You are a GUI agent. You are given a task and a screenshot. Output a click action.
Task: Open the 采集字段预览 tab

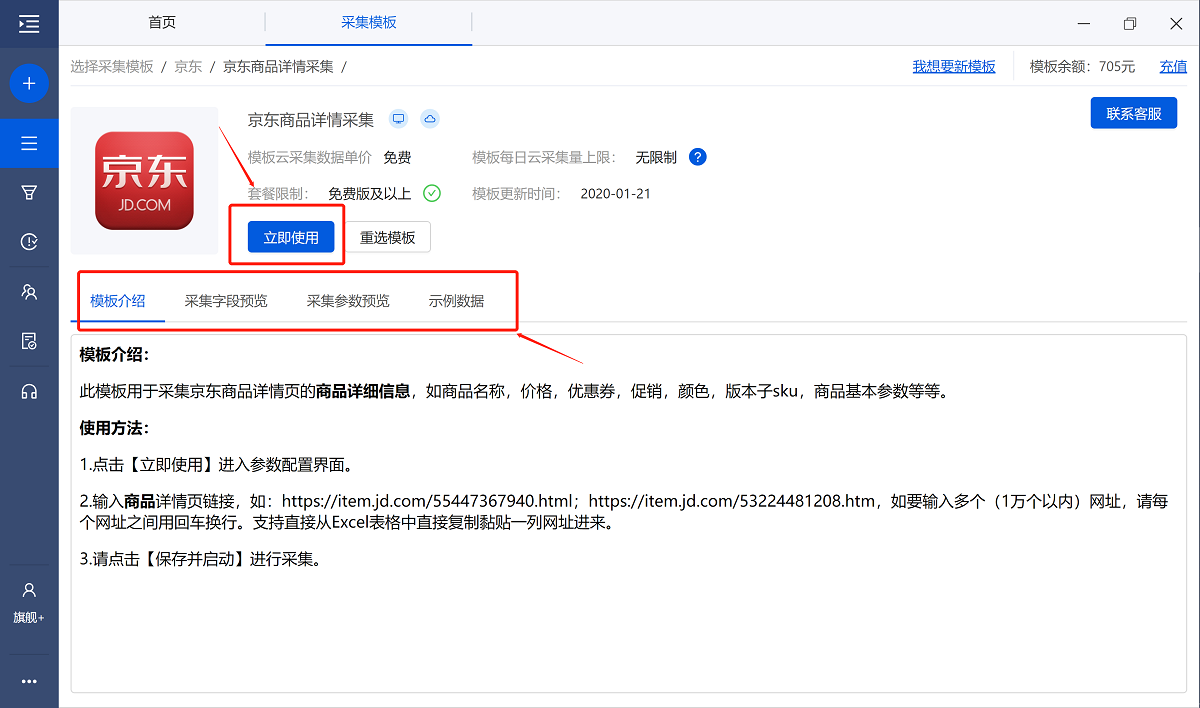(x=226, y=301)
